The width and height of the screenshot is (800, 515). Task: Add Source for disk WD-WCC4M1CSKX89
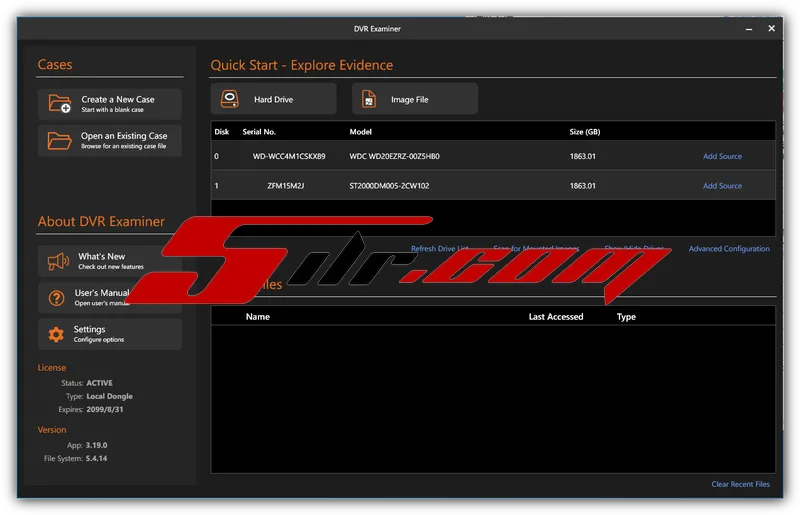click(x=722, y=156)
